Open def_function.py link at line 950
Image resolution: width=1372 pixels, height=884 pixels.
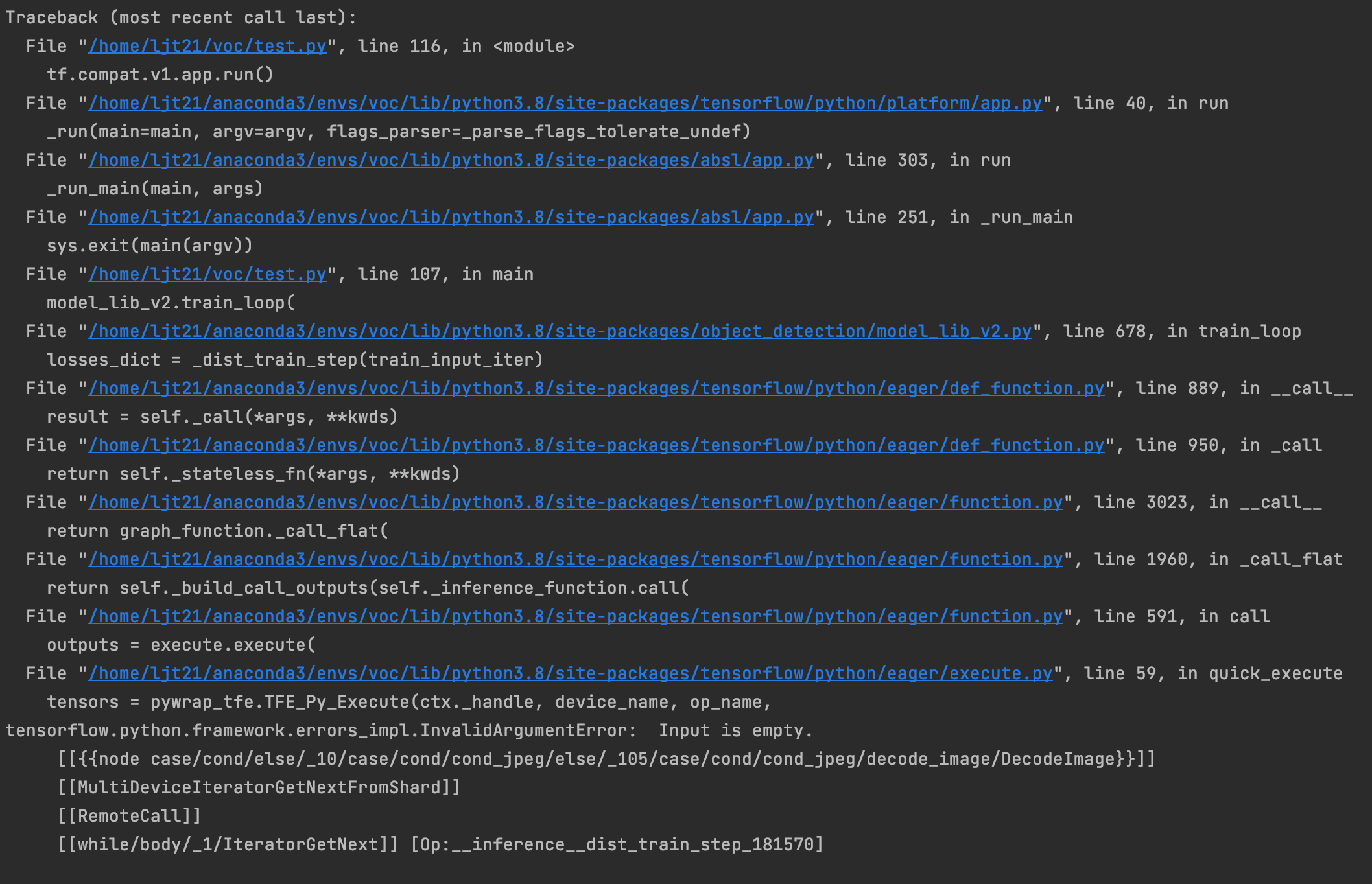[593, 445]
